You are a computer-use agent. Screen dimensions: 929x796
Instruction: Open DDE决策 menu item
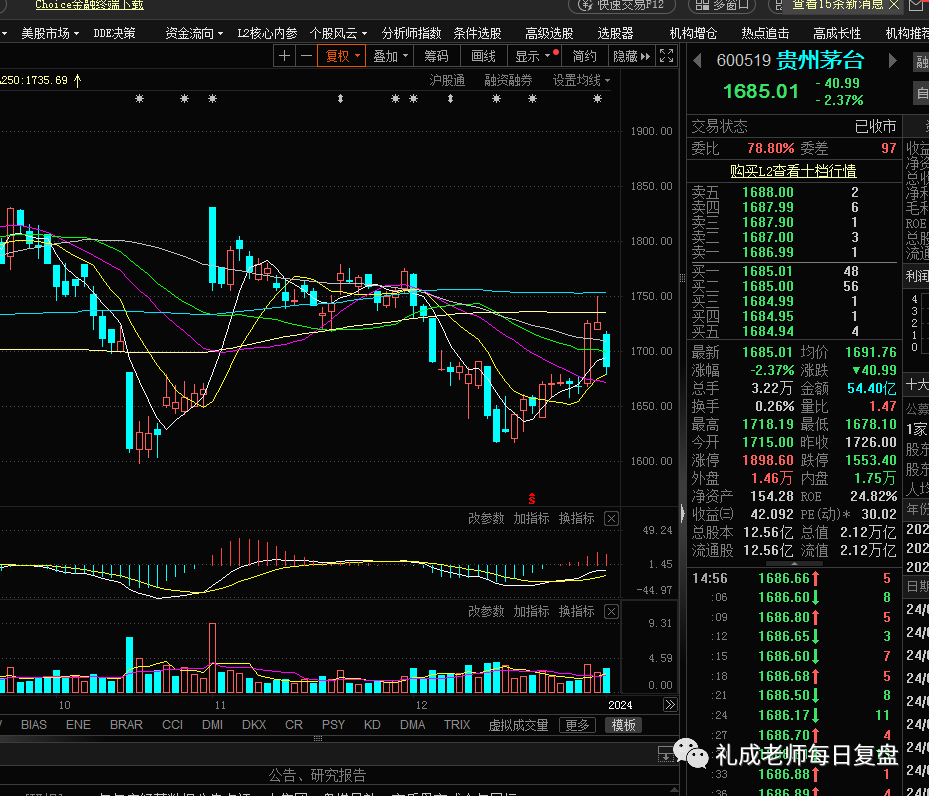pos(114,33)
